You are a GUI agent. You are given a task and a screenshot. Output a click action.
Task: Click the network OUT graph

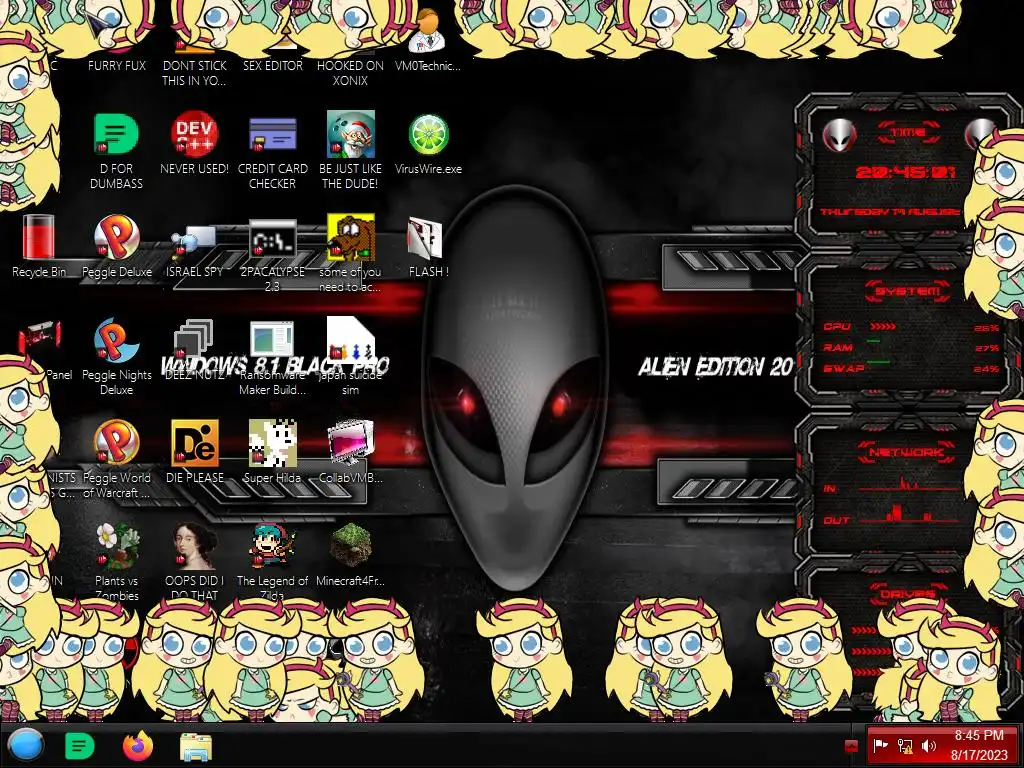(908, 515)
